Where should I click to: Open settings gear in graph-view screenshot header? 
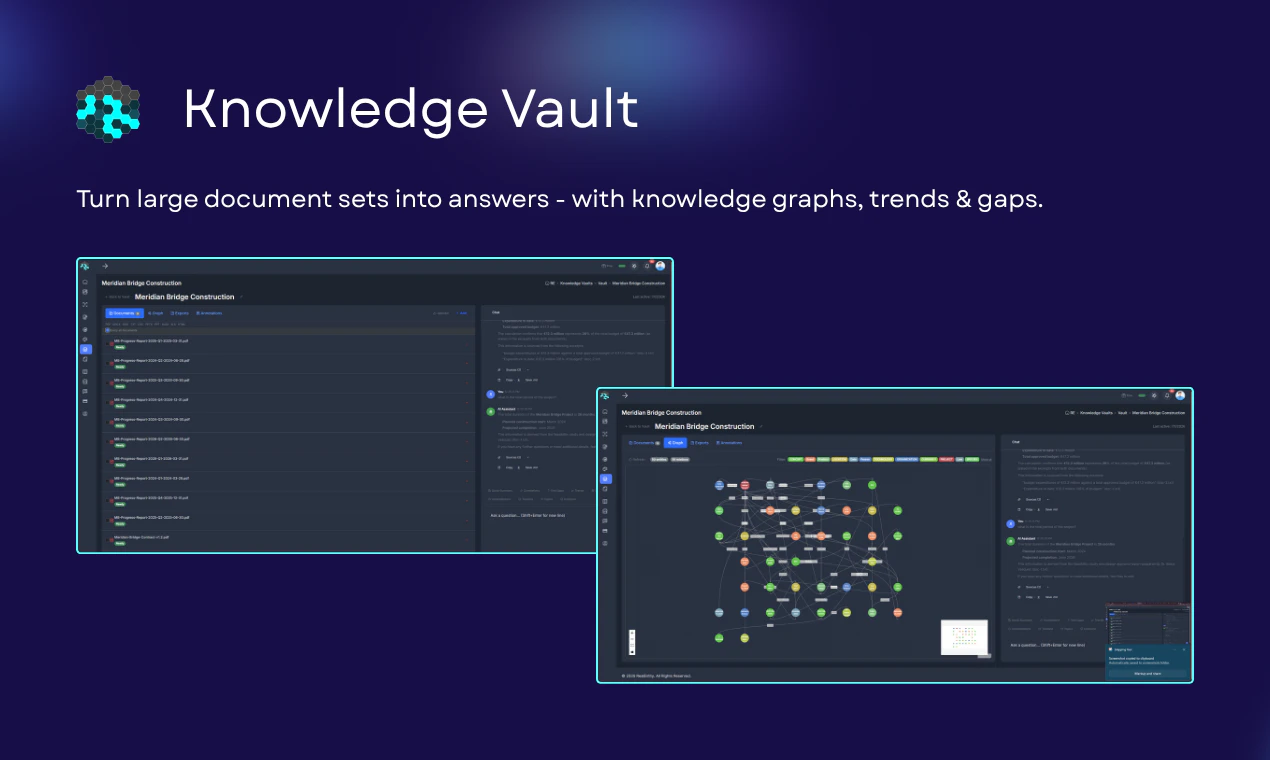1154,396
